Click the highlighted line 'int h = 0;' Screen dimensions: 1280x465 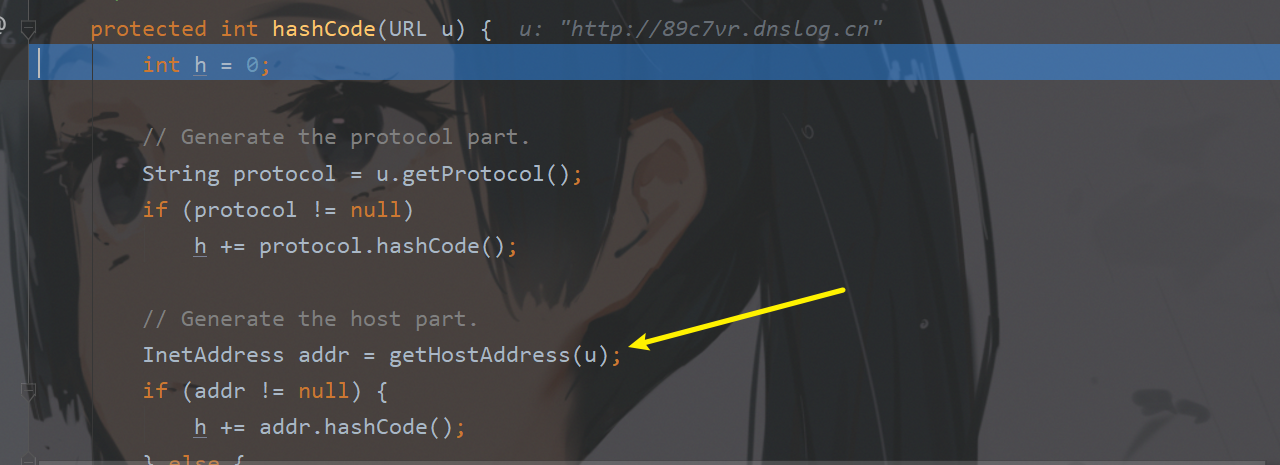click(206, 65)
